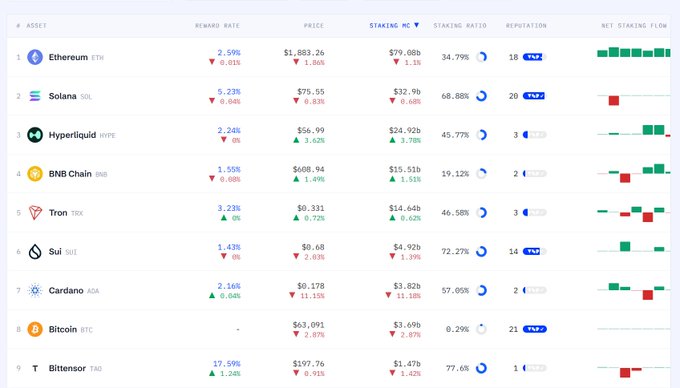This screenshot has width=680, height=388.
Task: Click Ethereum's reputation badge
Action: pos(535,57)
